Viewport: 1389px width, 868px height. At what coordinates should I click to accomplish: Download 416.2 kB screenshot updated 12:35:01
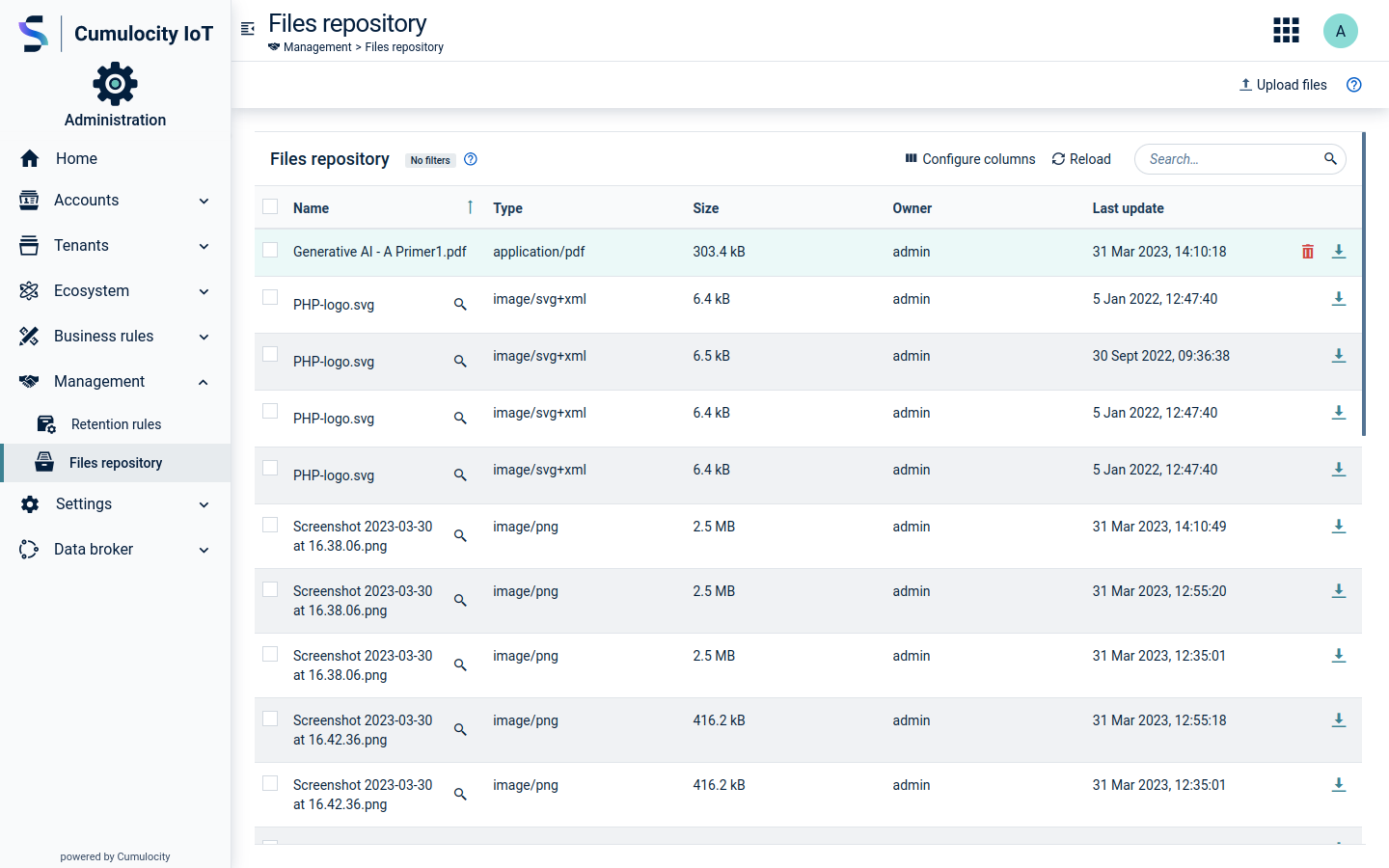(1339, 785)
